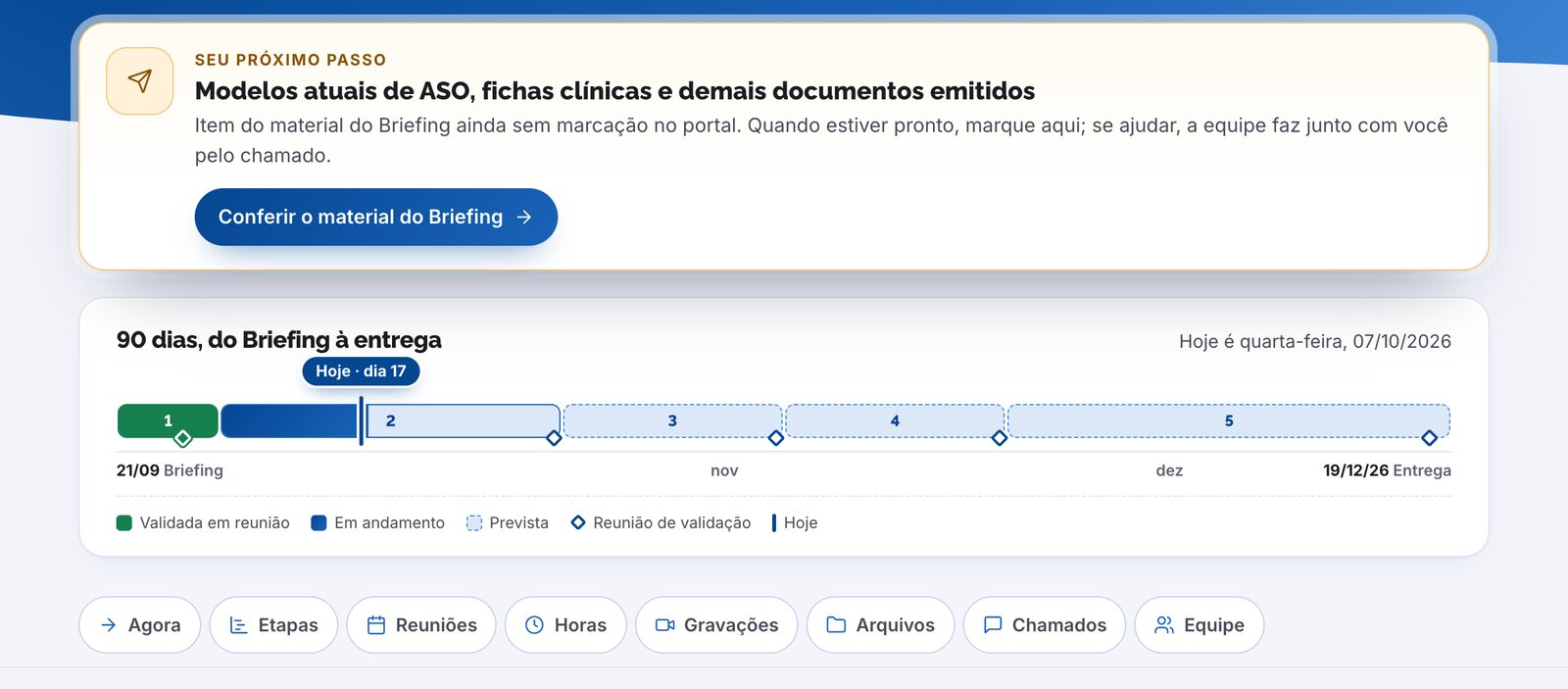The height and width of the screenshot is (689, 1568).
Task: Select timeline stage 1 in green
Action: pyautogui.click(x=168, y=420)
